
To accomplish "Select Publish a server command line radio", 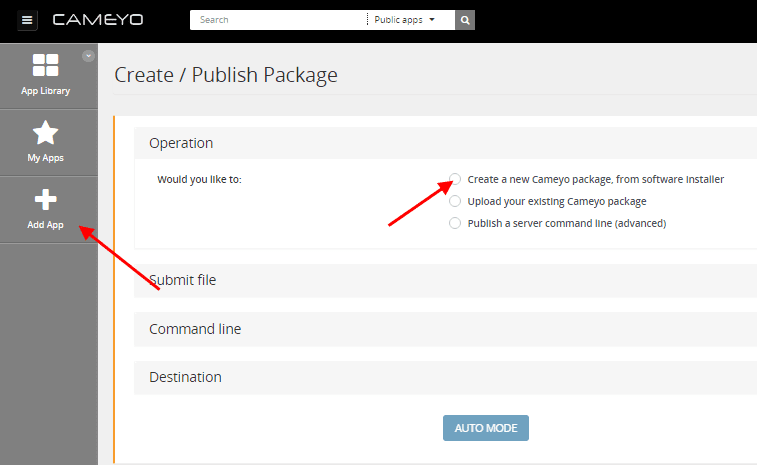I will [455, 223].
